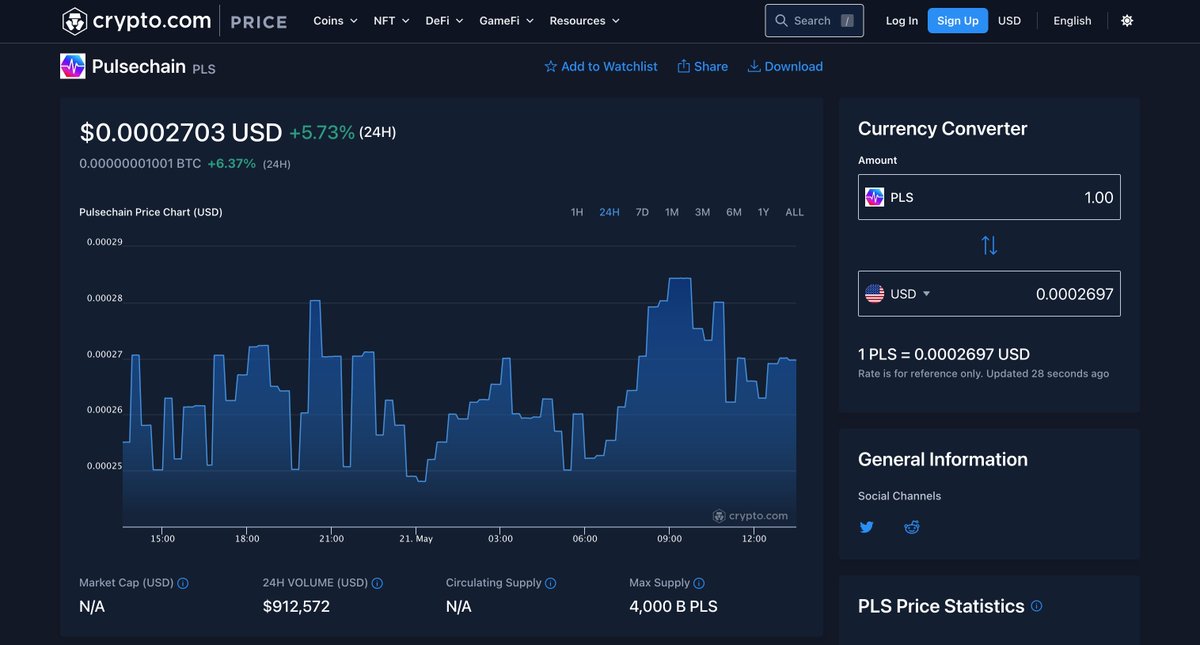Viewport: 1200px width, 645px height.
Task: Click the price chart area
Action: click(x=460, y=385)
